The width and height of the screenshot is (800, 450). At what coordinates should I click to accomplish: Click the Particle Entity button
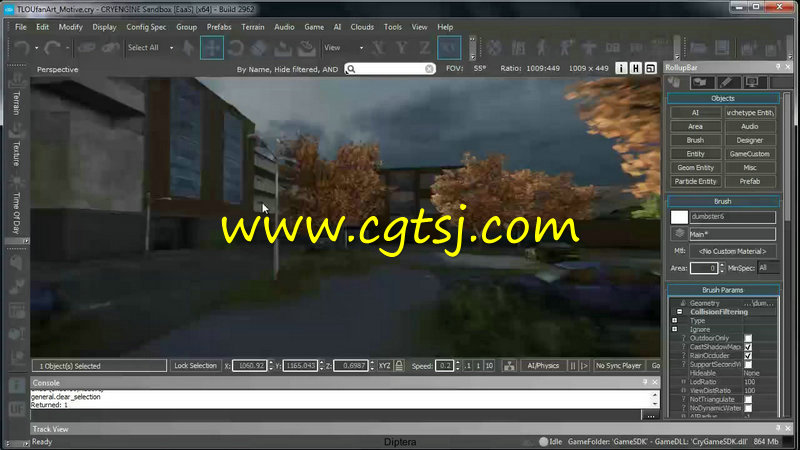(695, 182)
